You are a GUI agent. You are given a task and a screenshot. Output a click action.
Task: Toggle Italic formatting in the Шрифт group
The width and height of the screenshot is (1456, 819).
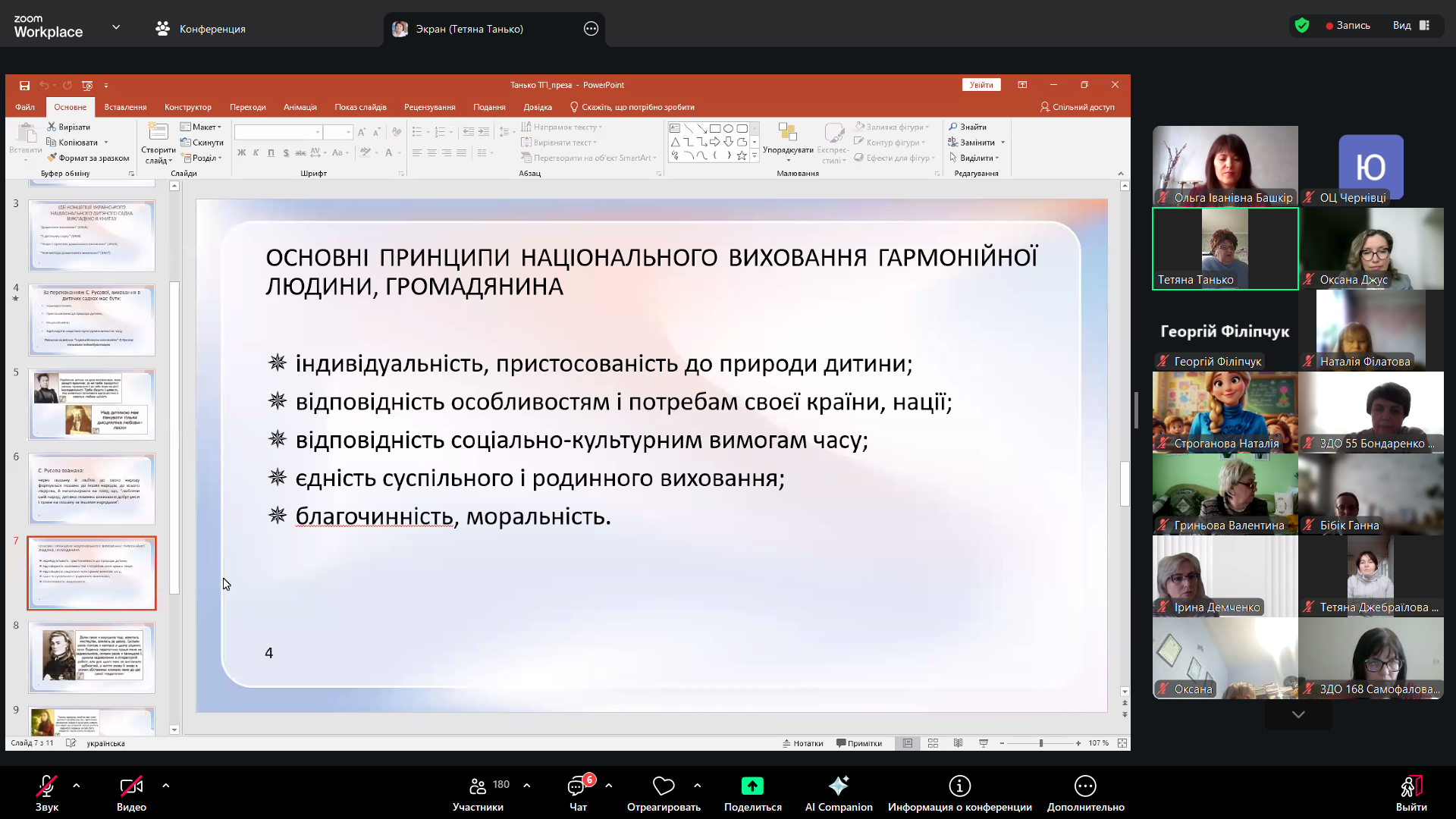click(256, 152)
